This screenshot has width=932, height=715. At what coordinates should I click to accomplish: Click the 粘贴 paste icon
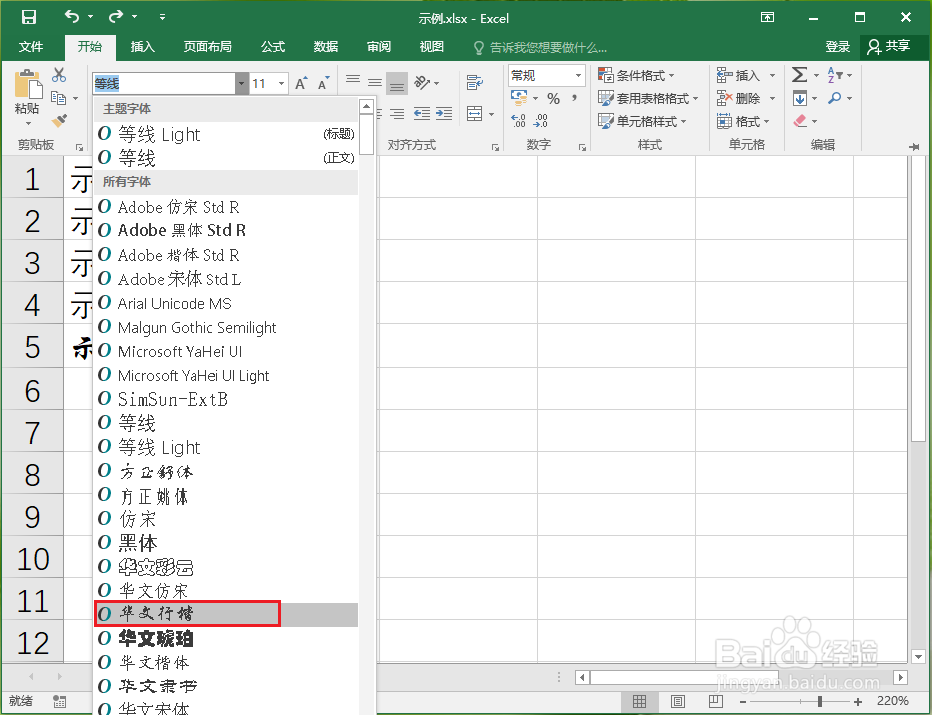(x=28, y=84)
